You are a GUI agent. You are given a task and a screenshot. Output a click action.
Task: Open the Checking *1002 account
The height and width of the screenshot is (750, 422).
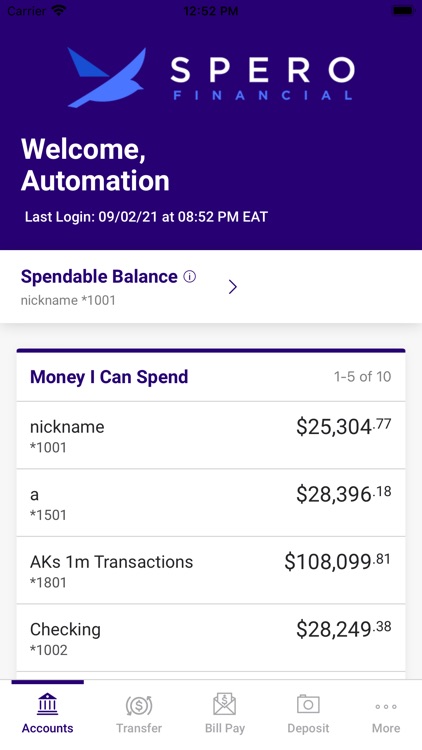211,638
